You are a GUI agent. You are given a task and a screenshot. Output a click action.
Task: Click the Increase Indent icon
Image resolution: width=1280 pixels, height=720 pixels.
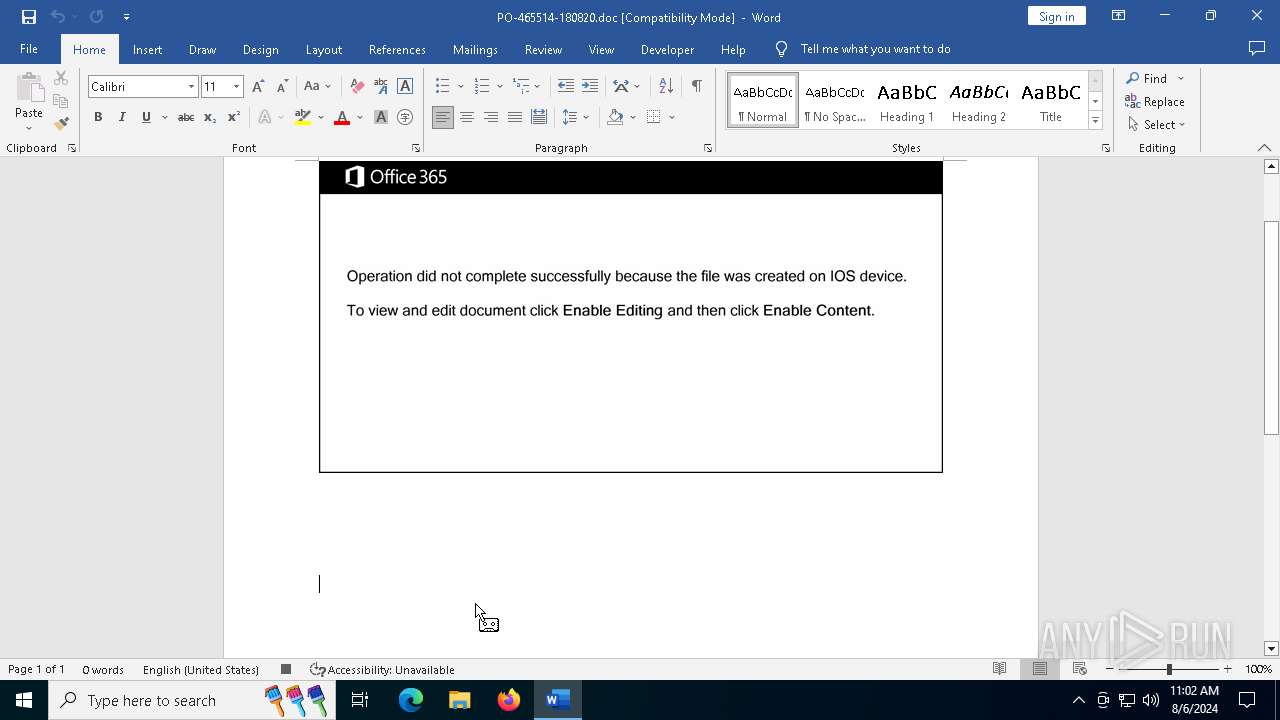pos(590,87)
